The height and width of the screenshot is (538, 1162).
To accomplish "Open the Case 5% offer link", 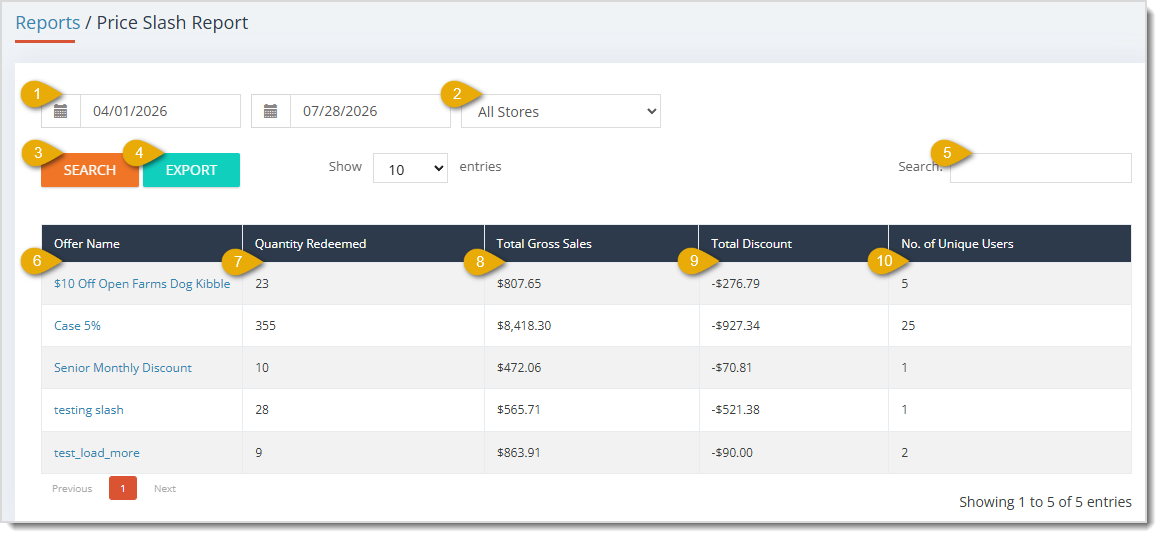I will [77, 325].
